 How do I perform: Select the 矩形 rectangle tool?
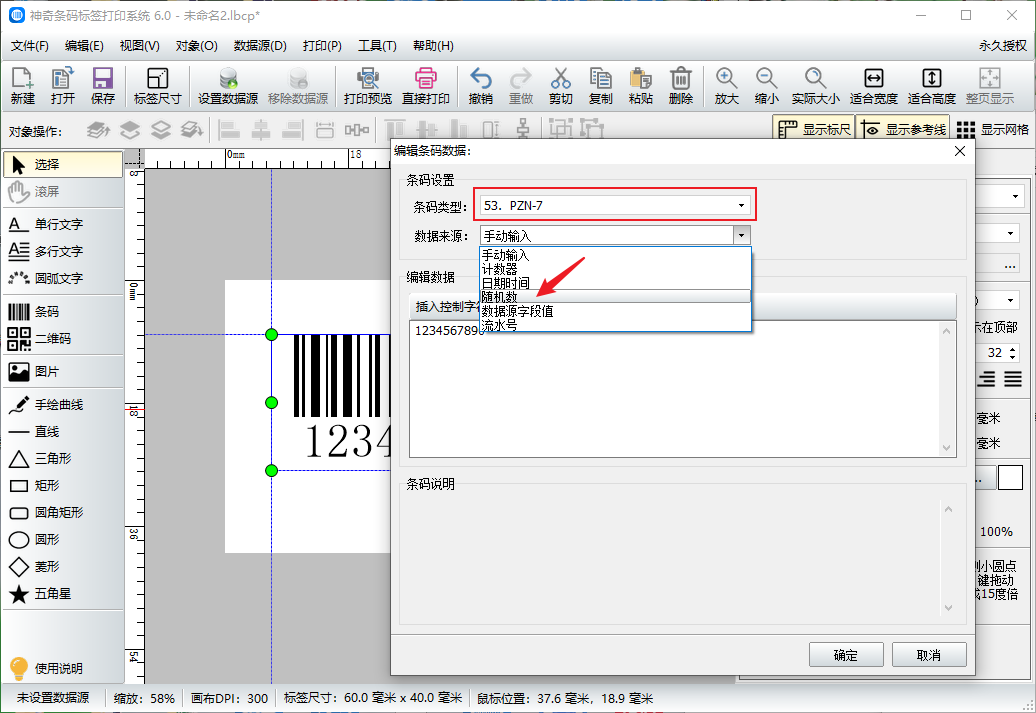click(x=63, y=486)
